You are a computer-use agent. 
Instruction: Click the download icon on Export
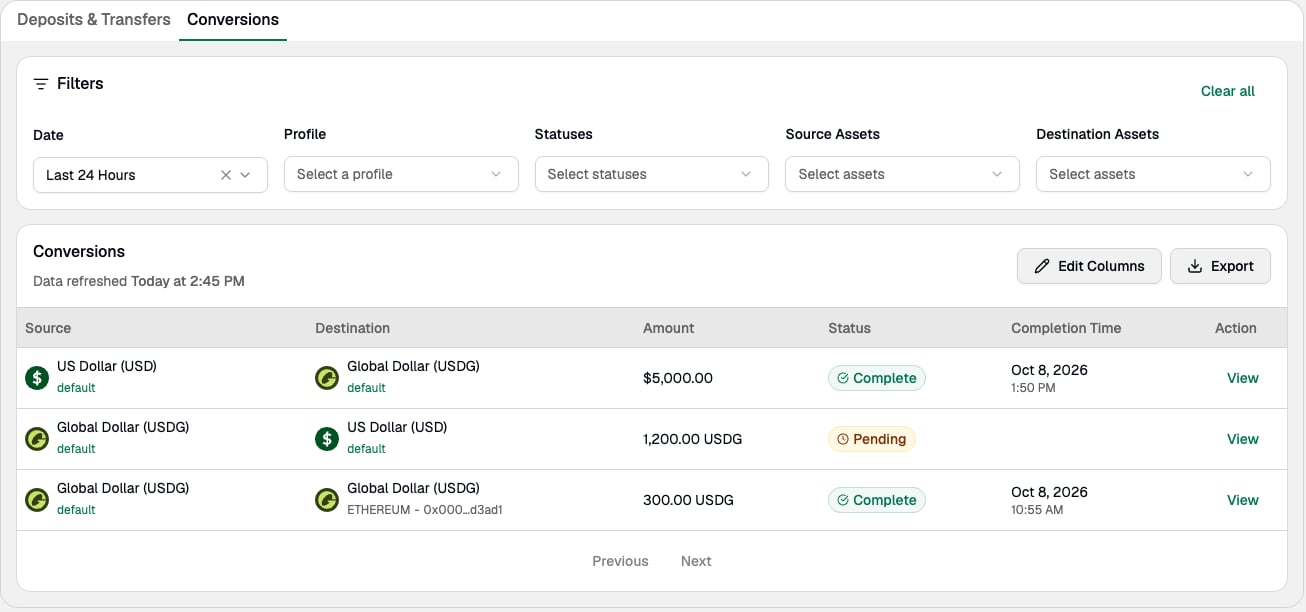1194,266
